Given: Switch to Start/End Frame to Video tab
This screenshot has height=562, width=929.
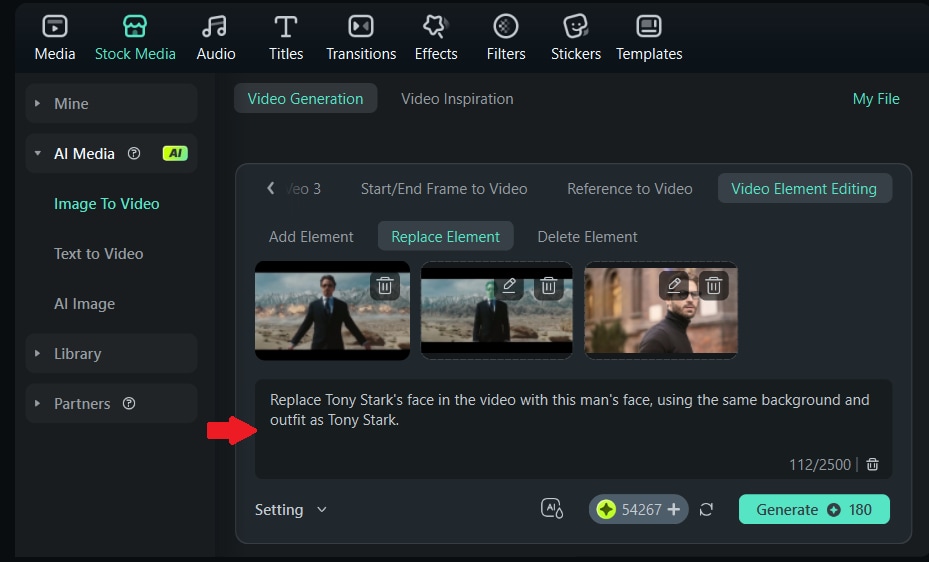Looking at the screenshot, I should point(444,188).
